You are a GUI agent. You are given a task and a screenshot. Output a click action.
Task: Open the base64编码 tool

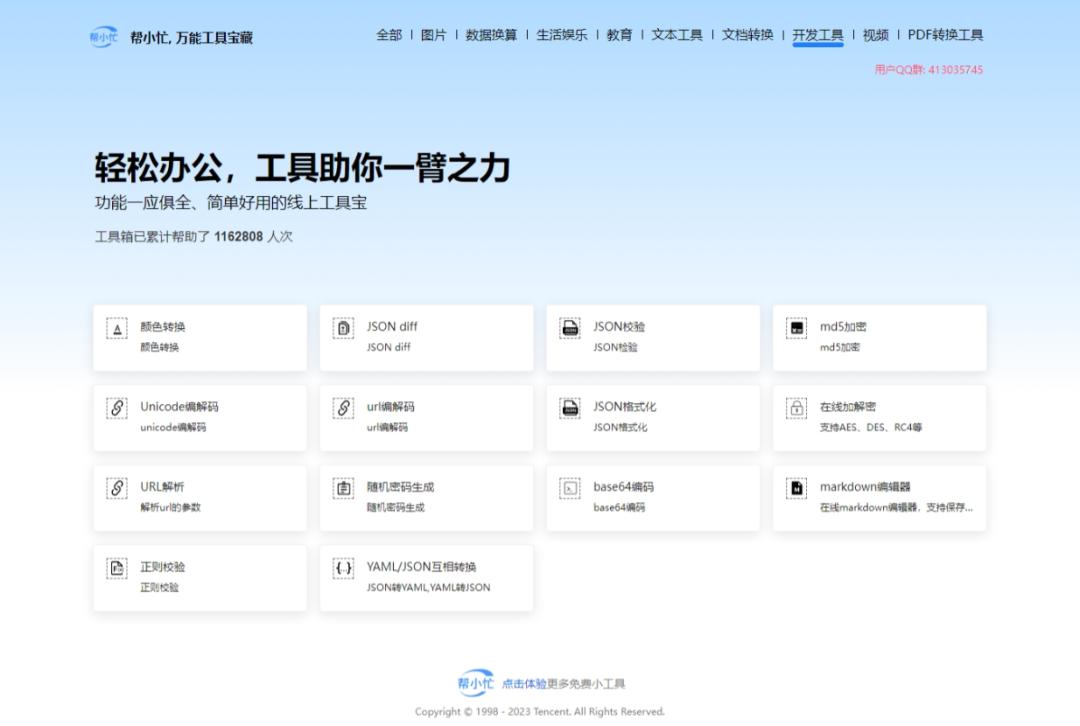point(652,497)
